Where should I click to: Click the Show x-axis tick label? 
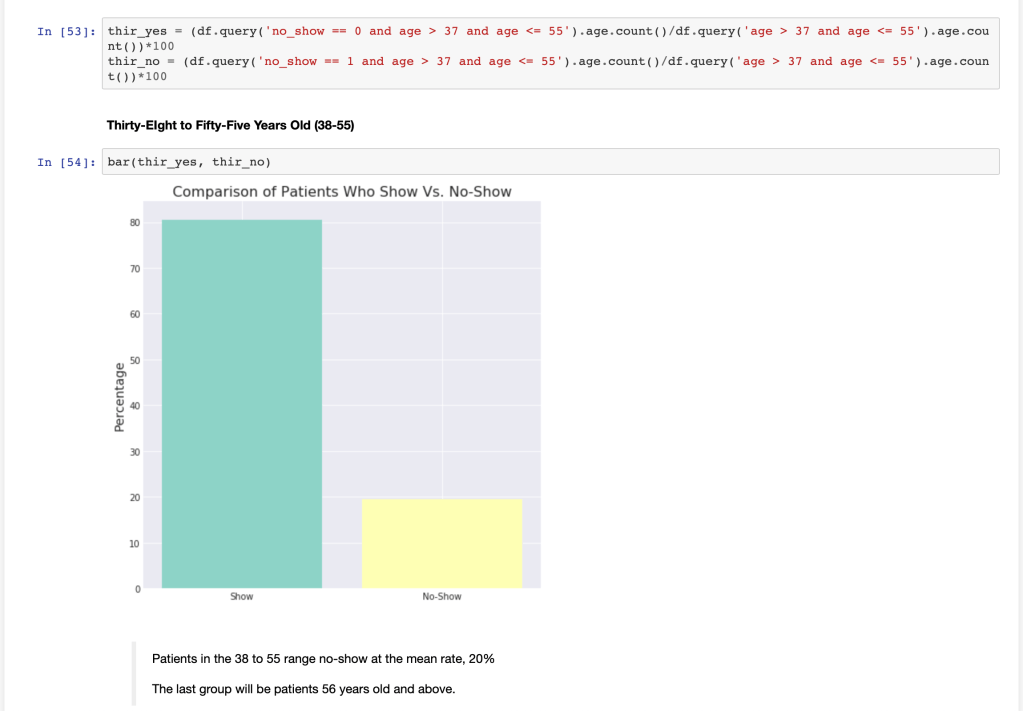click(241, 596)
